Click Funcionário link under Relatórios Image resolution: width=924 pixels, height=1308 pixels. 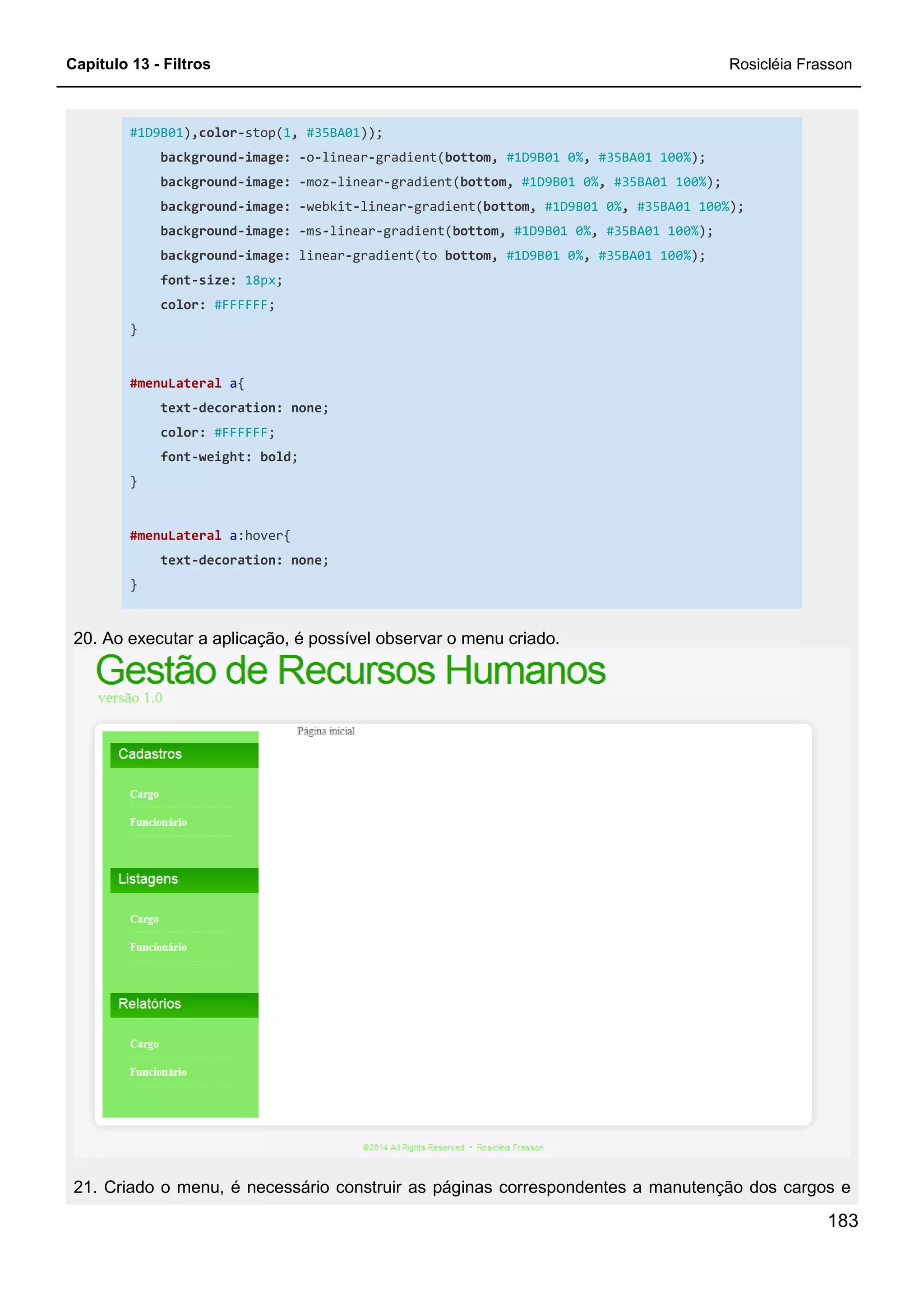click(x=158, y=1071)
